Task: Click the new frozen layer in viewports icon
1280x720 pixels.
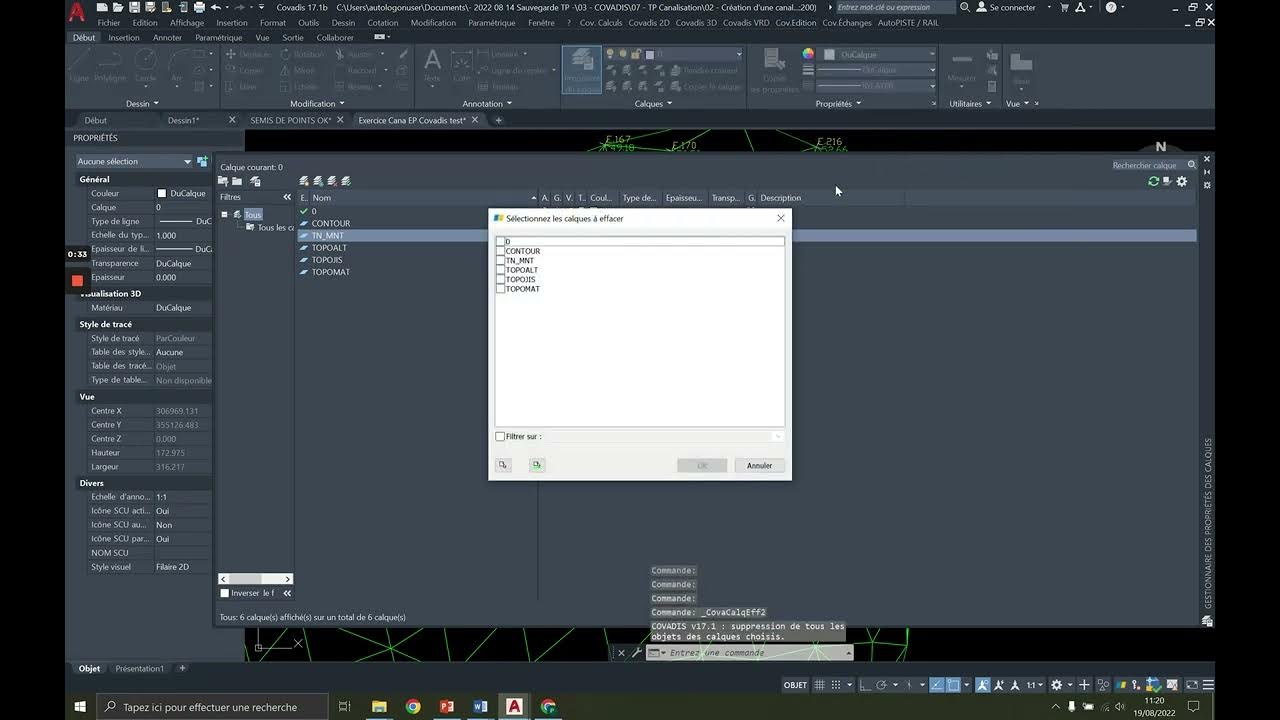Action: click(318, 181)
